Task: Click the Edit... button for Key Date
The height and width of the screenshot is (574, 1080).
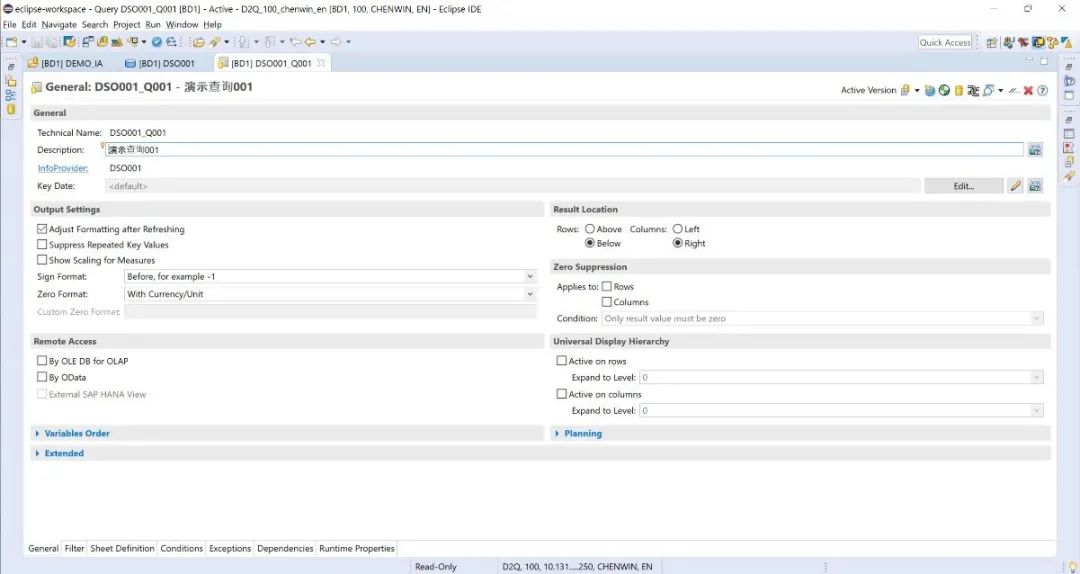Action: 964,186
